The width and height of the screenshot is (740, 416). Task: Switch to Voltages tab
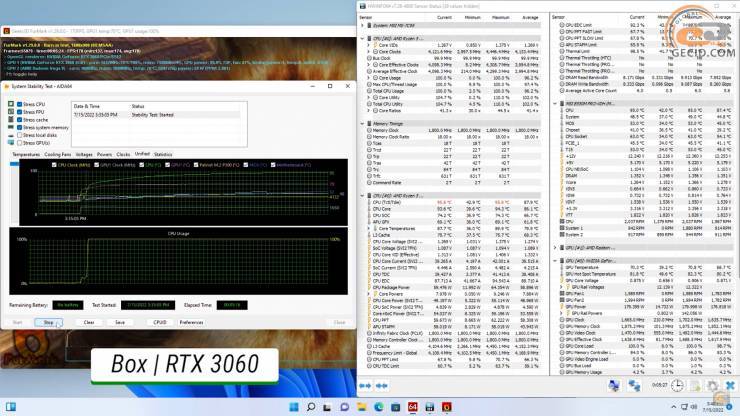(x=84, y=154)
